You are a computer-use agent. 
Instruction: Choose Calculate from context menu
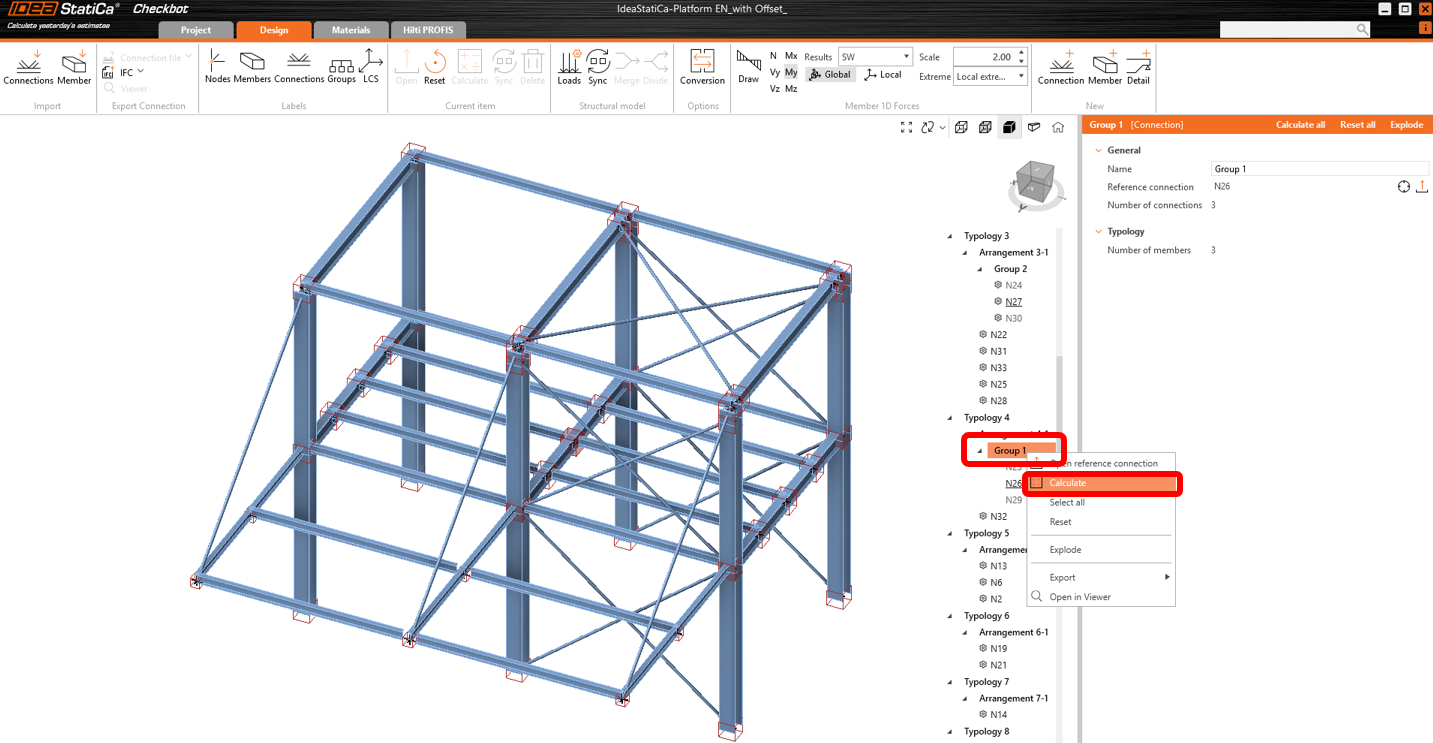[1067, 483]
